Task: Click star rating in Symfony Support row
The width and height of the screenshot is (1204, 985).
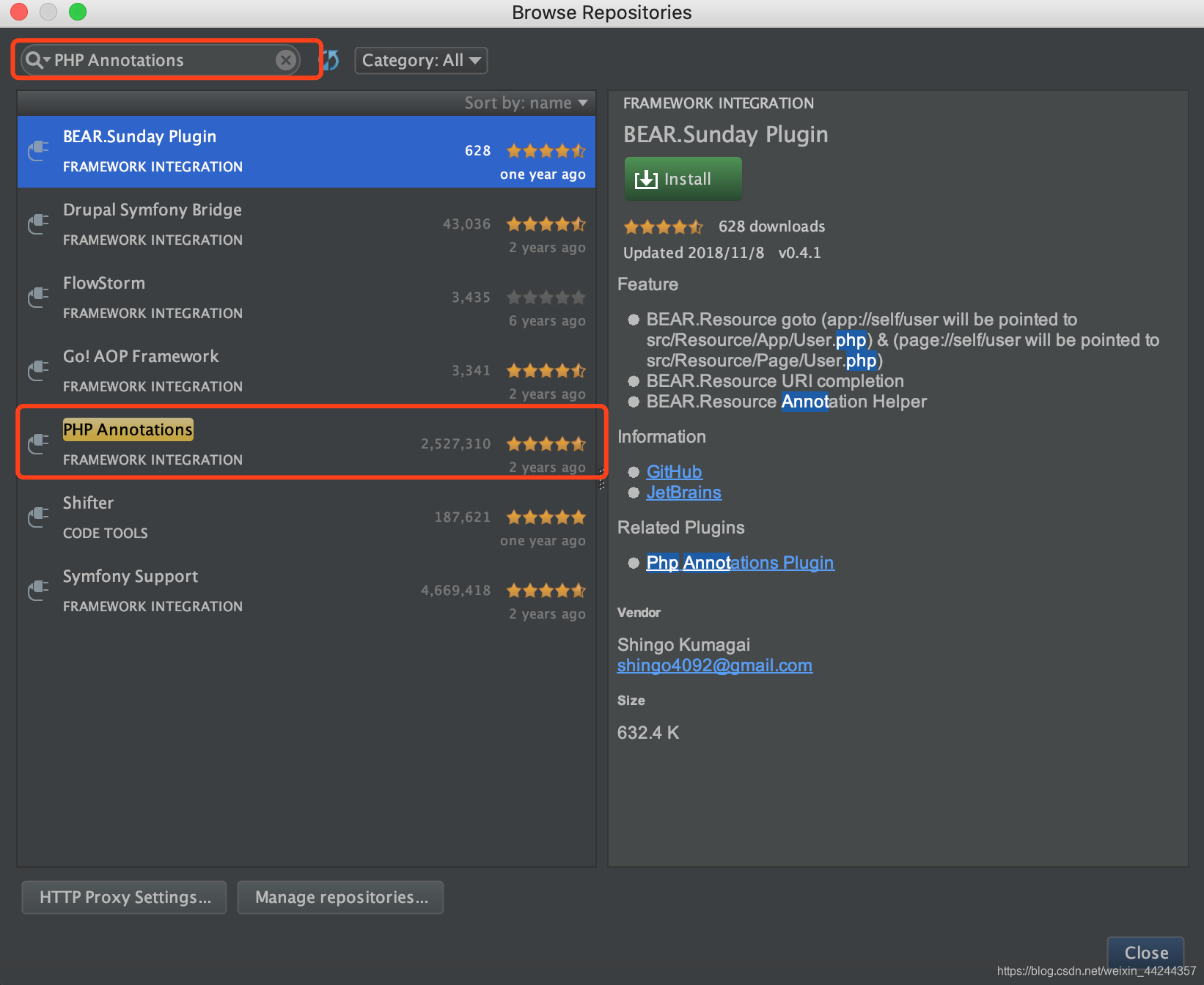Action: pyautogui.click(x=546, y=591)
